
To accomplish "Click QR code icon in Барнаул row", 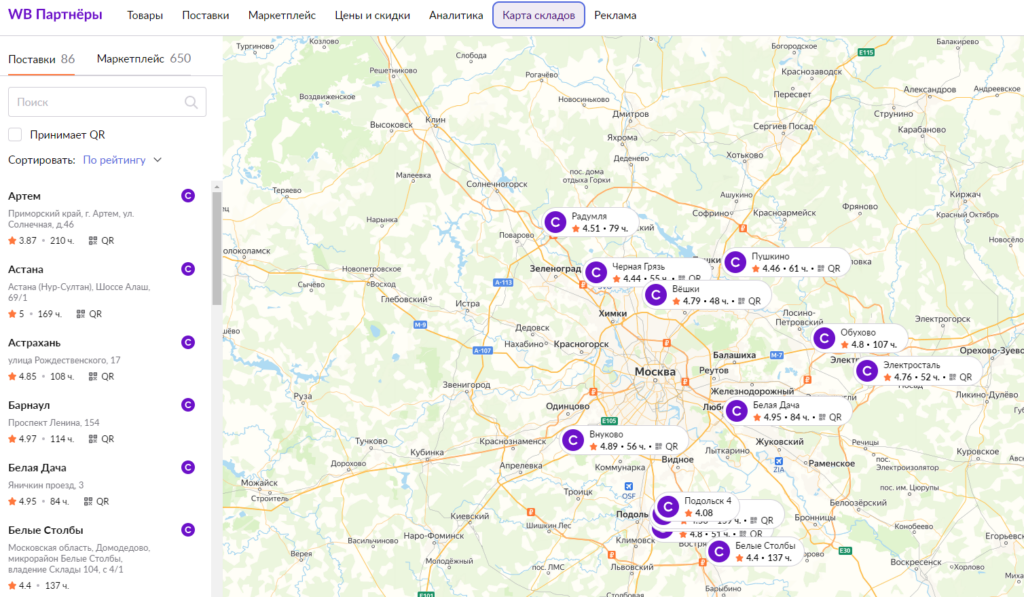I will pyautogui.click(x=93, y=439).
